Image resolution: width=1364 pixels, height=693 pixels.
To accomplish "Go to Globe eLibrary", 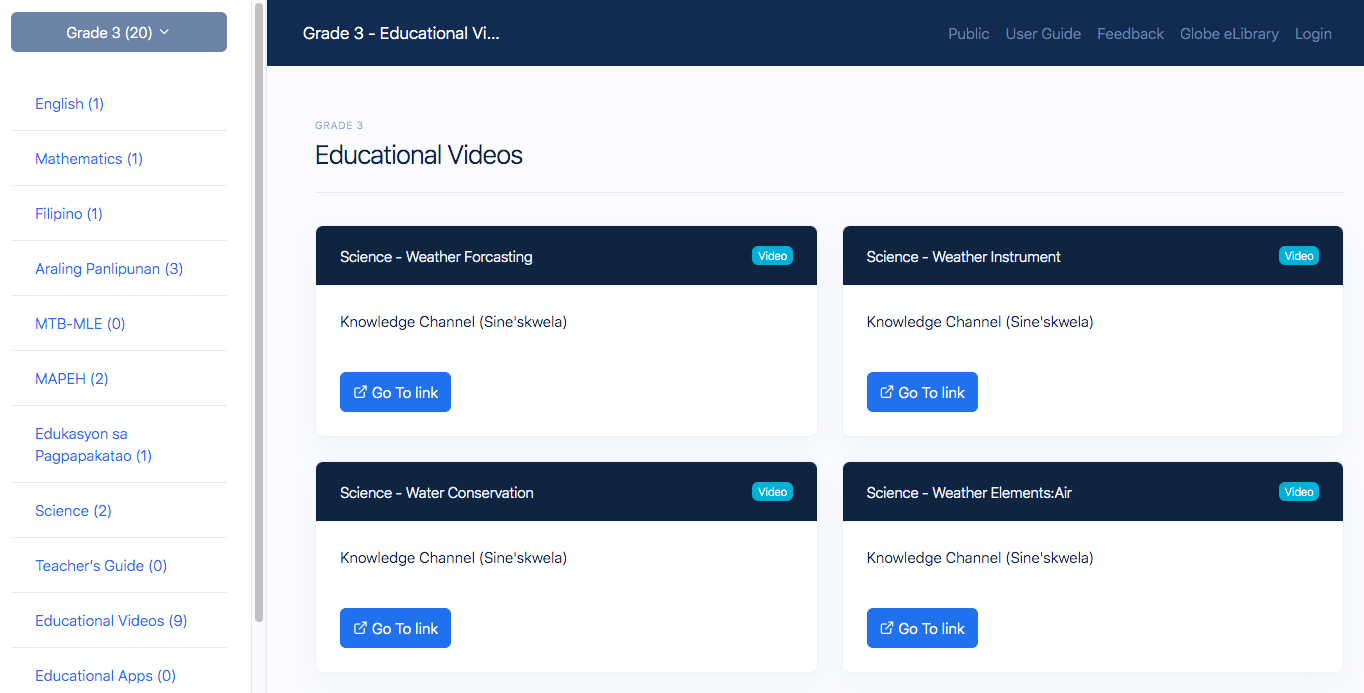I will tap(1229, 34).
